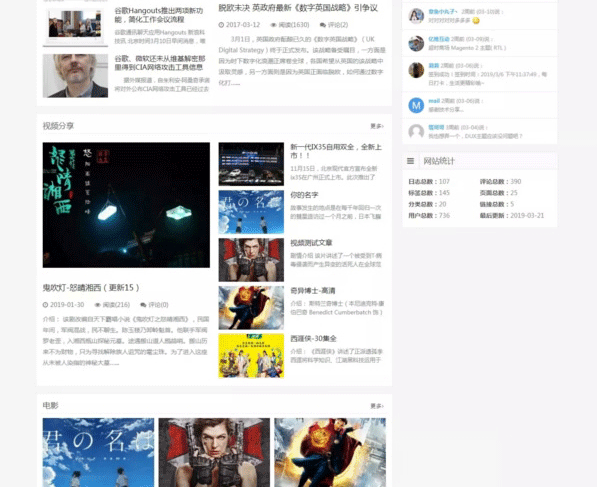Open the 谷歌Hangouts推出两项新功能 article title
Viewport: 597px width, 487px height.
159,15
